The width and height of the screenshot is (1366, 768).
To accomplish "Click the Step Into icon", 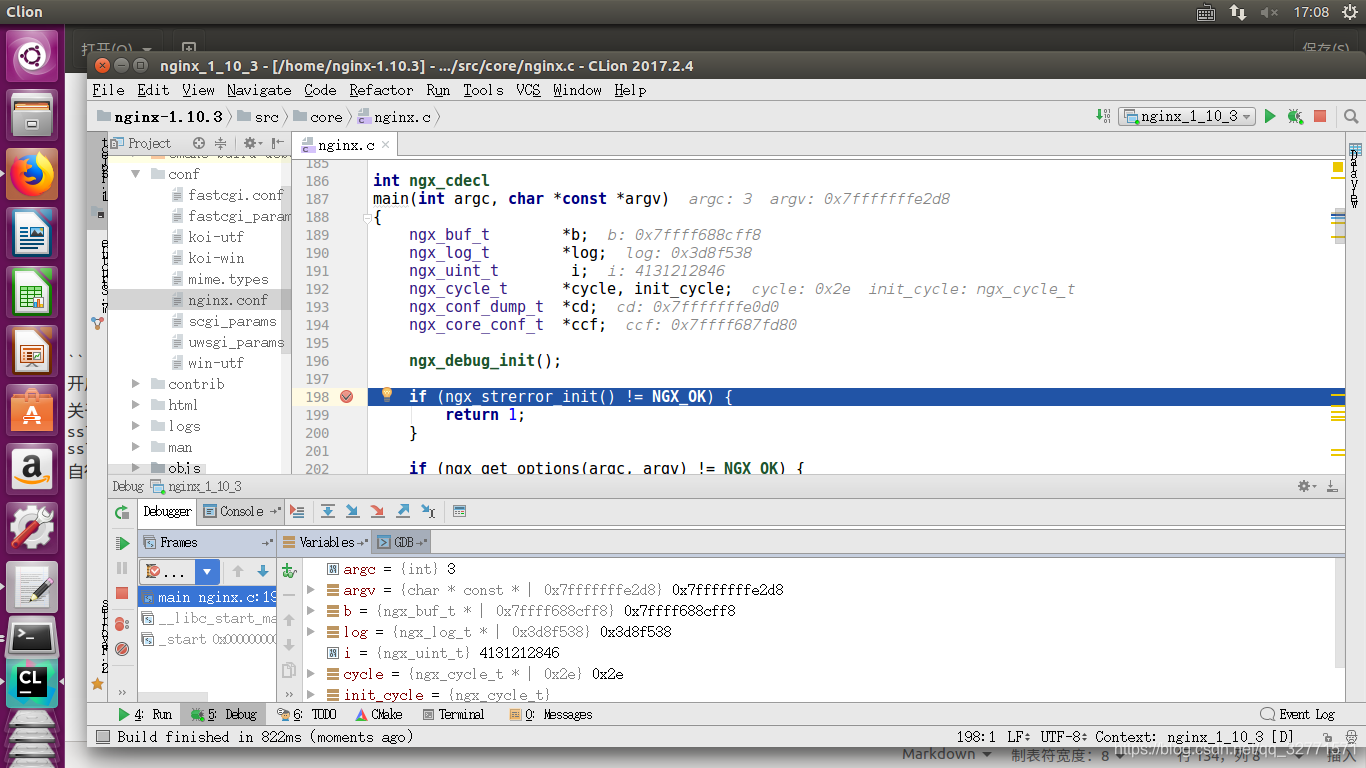I will click(352, 511).
